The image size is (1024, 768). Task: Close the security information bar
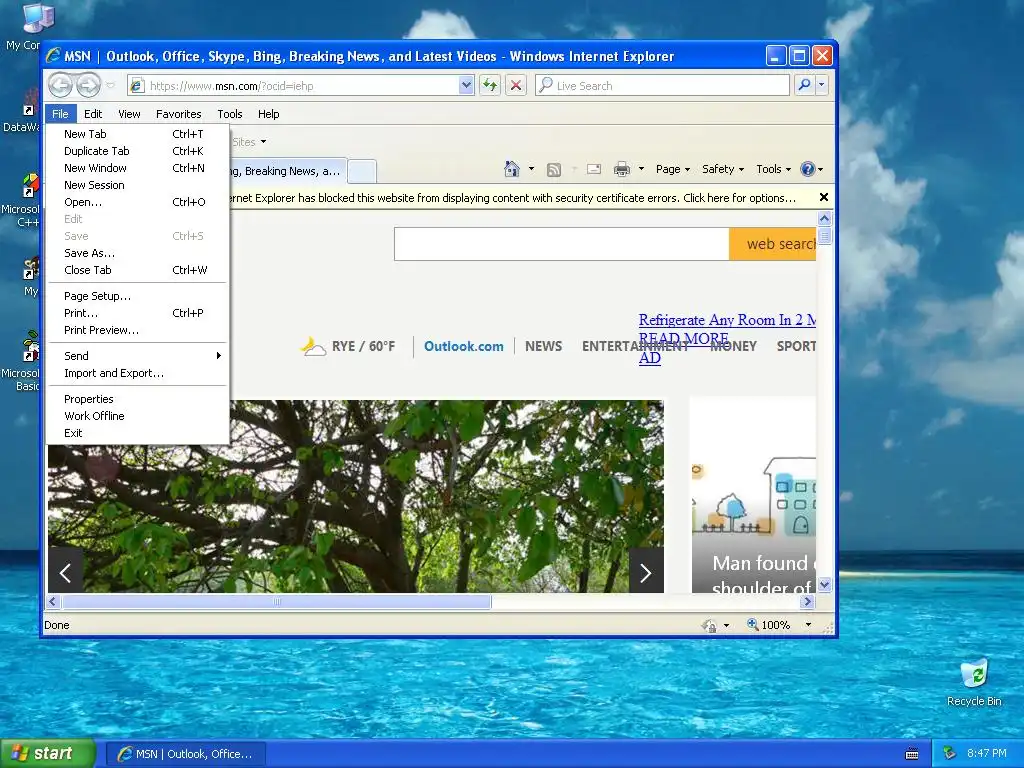click(824, 197)
